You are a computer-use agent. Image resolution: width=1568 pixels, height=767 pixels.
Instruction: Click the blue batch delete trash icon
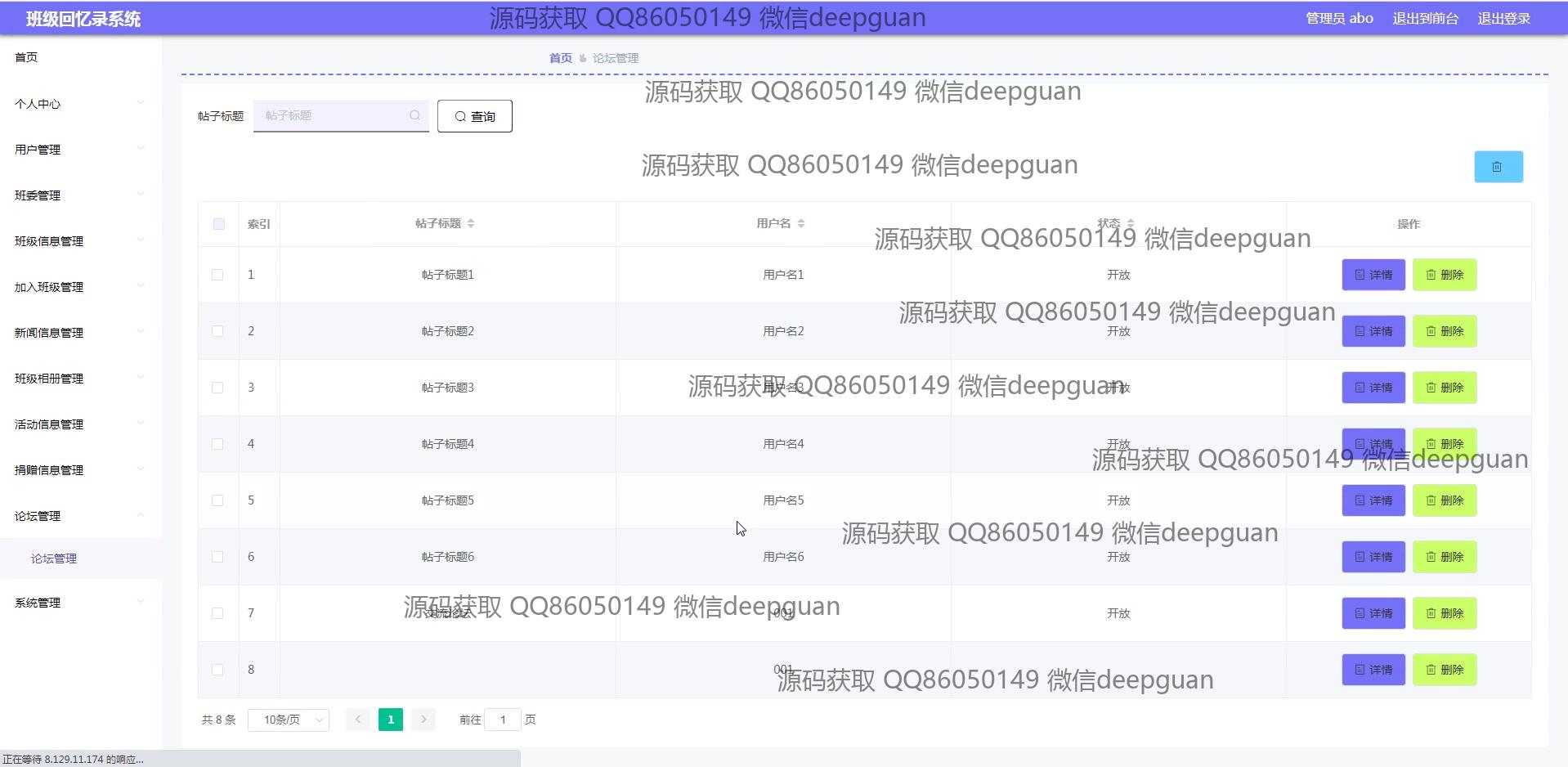pyautogui.click(x=1498, y=167)
